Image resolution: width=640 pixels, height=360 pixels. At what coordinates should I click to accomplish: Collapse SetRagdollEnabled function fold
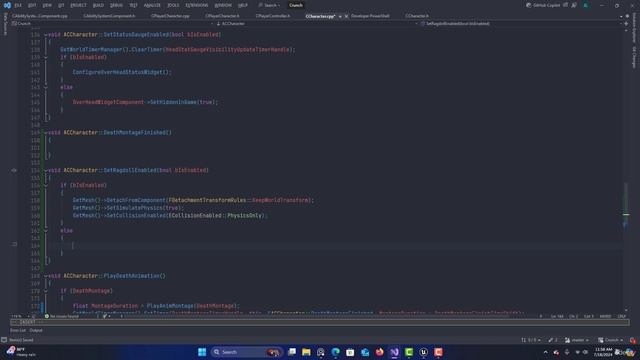46,170
